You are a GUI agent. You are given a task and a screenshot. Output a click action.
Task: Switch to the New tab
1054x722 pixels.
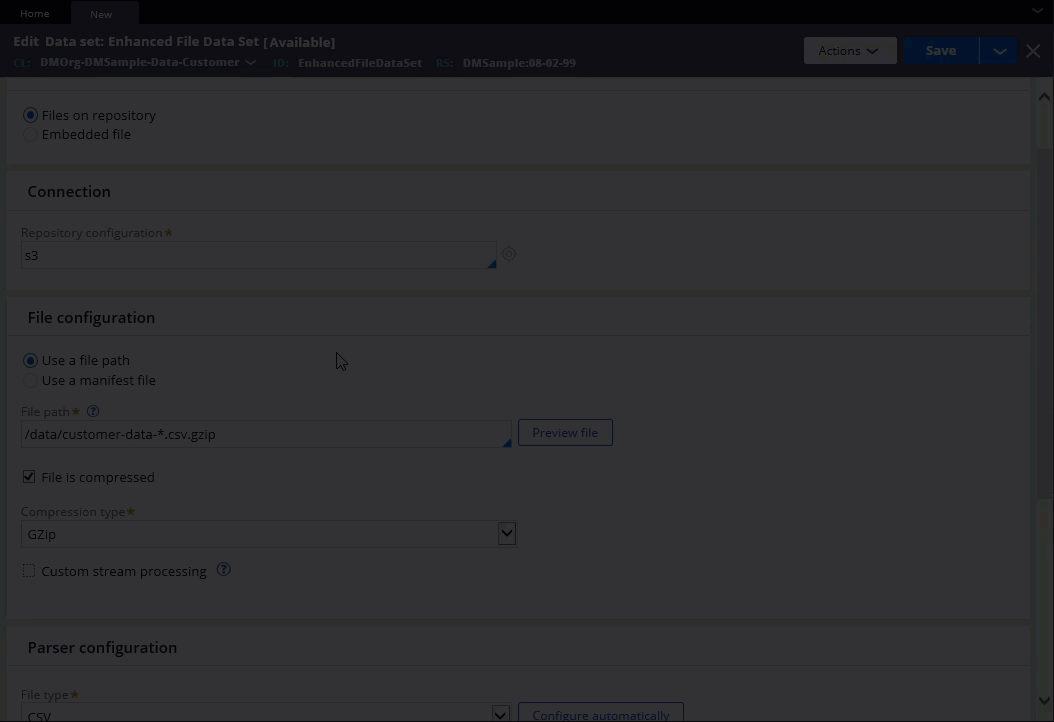(101, 14)
